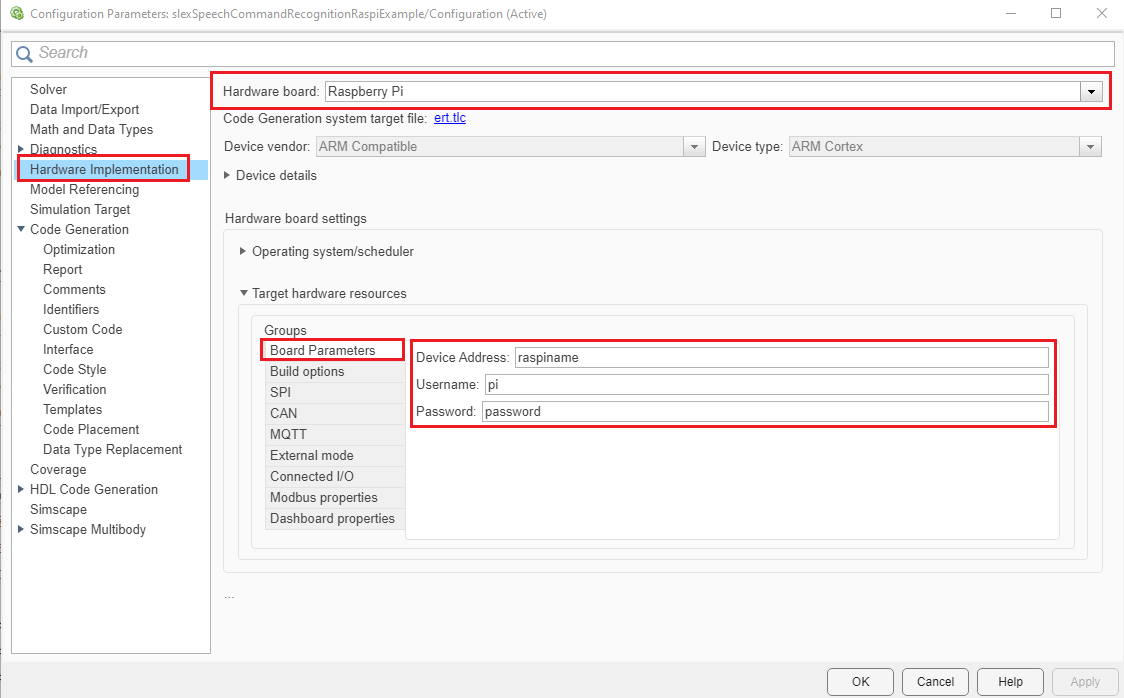Click inside the Search box
This screenshot has height=698, width=1124.
tap(570, 53)
